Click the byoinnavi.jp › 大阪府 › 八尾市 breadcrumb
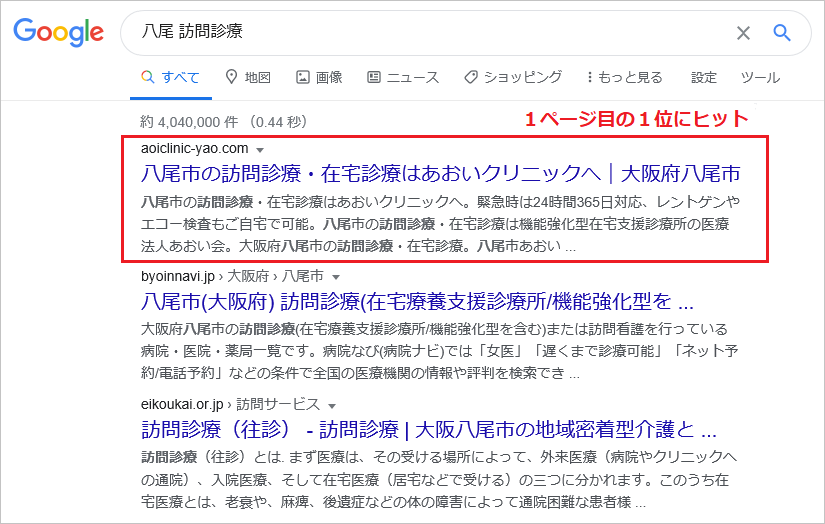The width and height of the screenshot is (825, 524). click(x=232, y=276)
